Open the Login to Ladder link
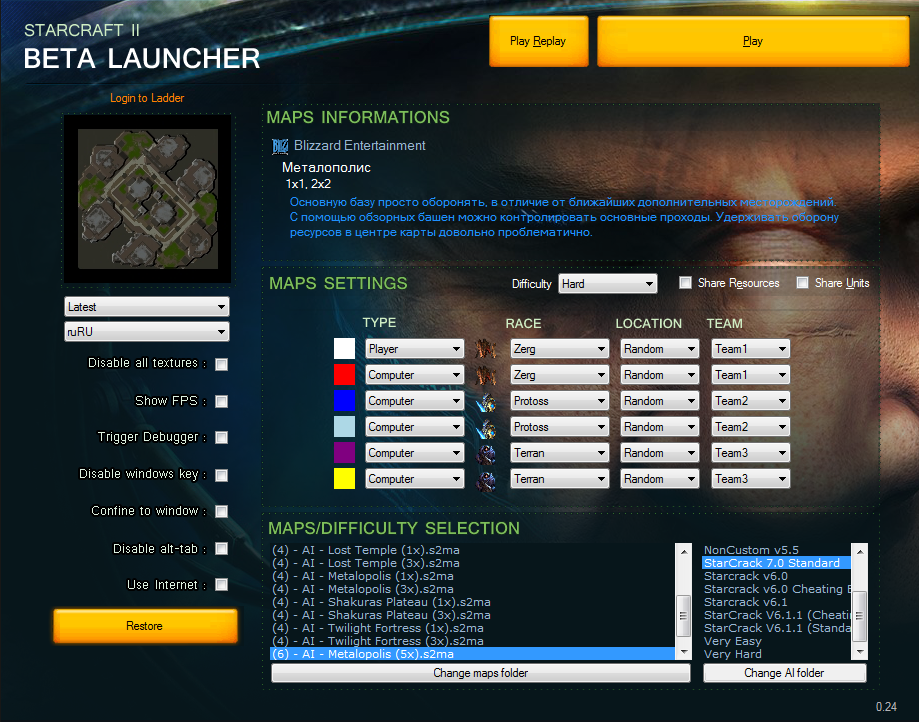 [147, 98]
